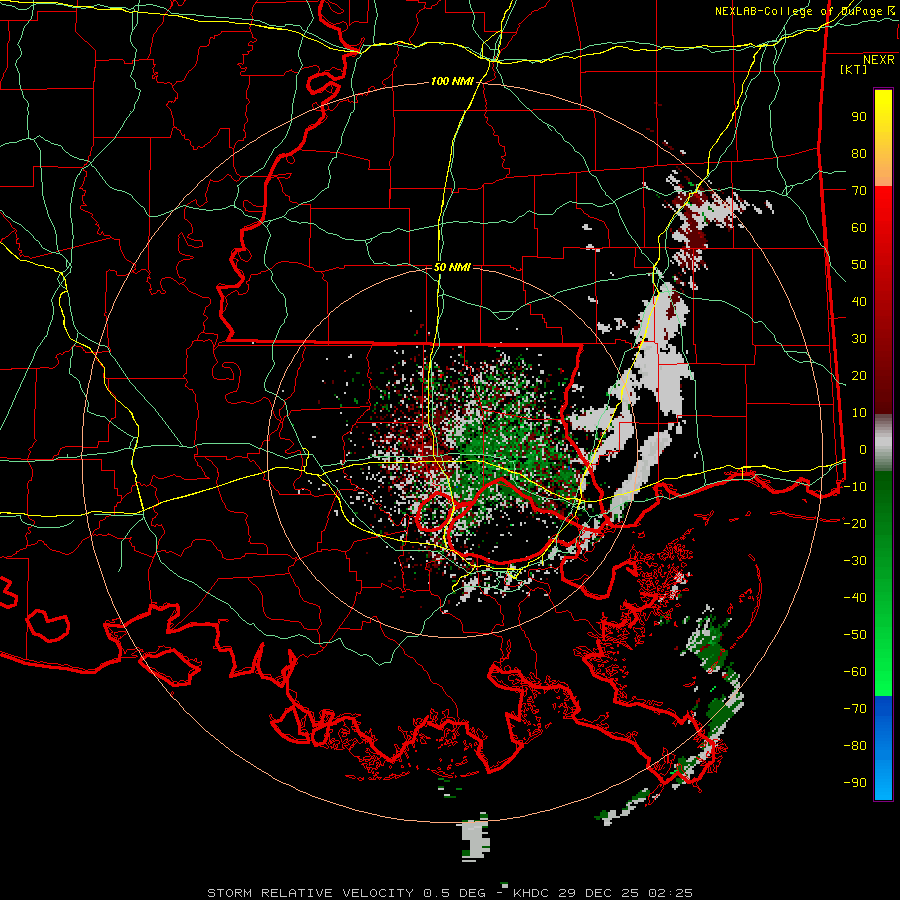Click the 100 NMI range ring label
This screenshot has height=900, width=900.
click(452, 82)
